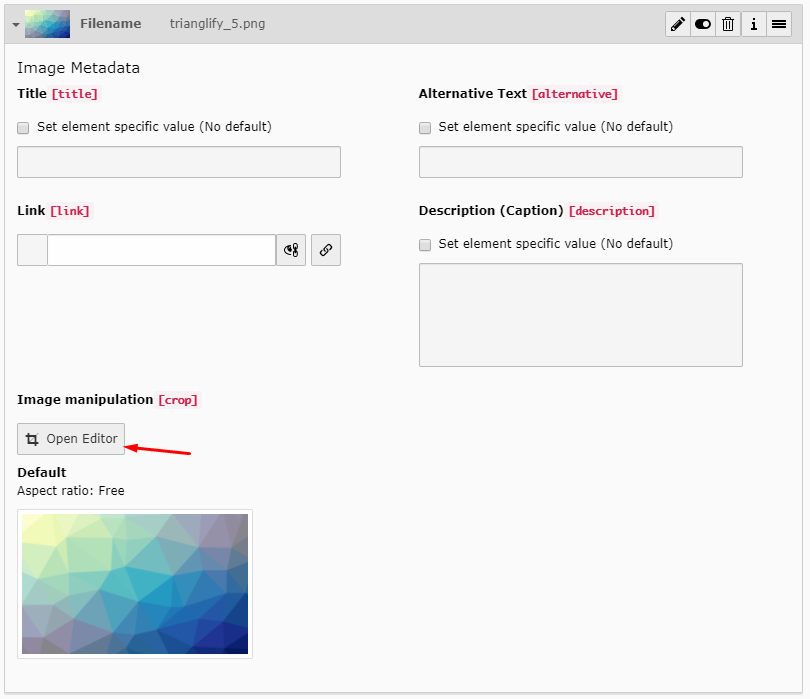Click the Alternative Text input field
The width and height of the screenshot is (810, 699).
point(580,162)
